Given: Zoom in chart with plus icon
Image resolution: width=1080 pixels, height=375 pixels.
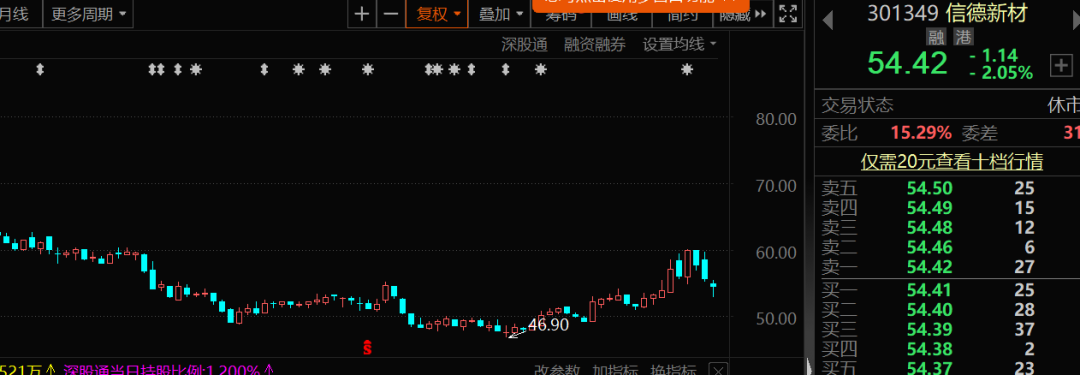Looking at the screenshot, I should point(362,14).
